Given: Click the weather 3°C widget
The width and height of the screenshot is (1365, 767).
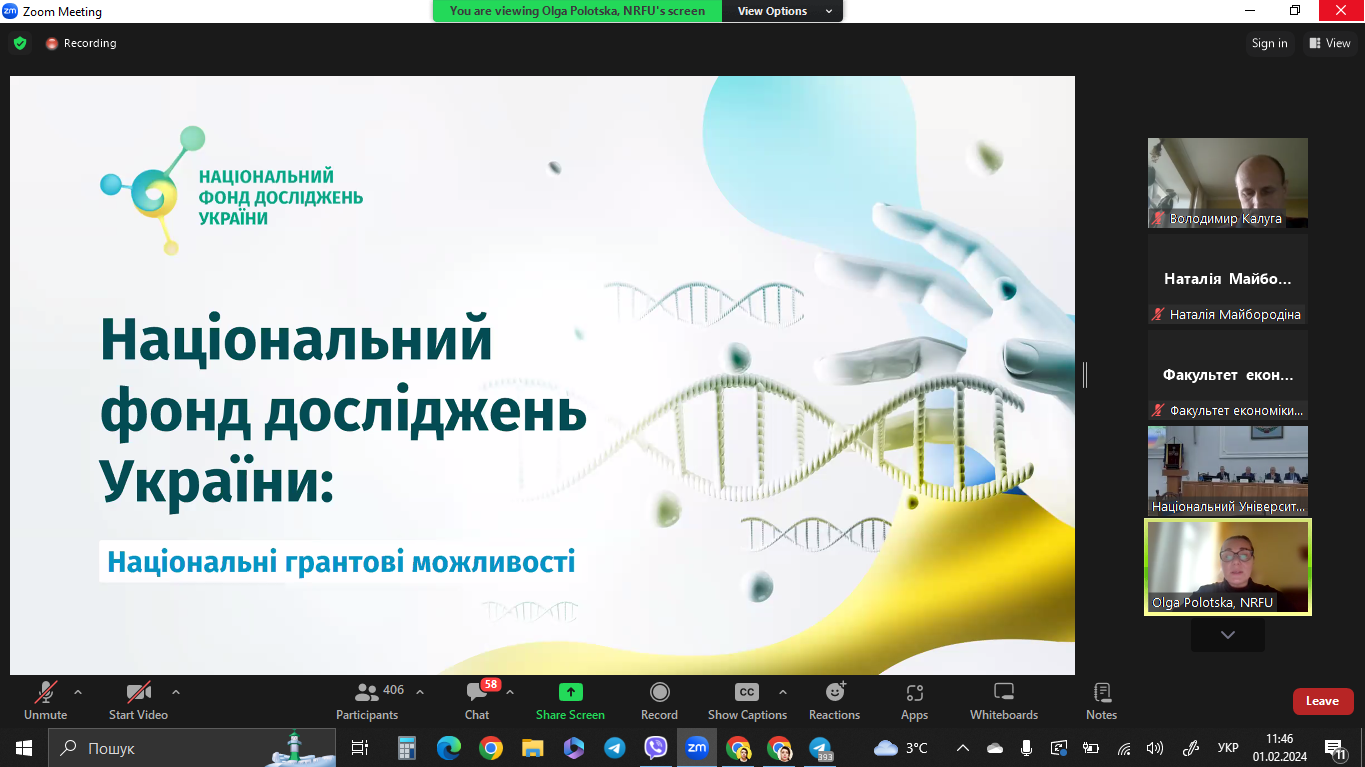Looking at the screenshot, I should 901,748.
